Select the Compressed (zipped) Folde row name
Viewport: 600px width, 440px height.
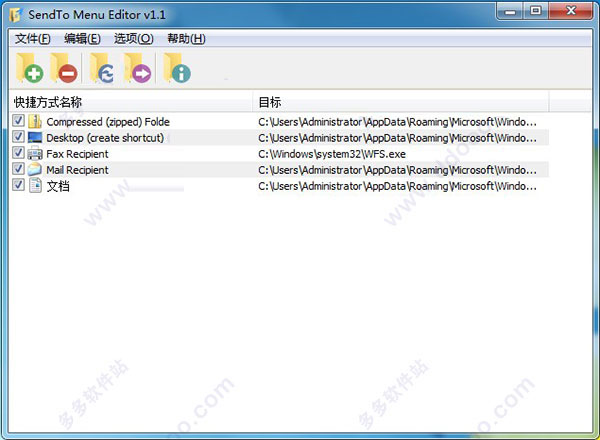108,122
